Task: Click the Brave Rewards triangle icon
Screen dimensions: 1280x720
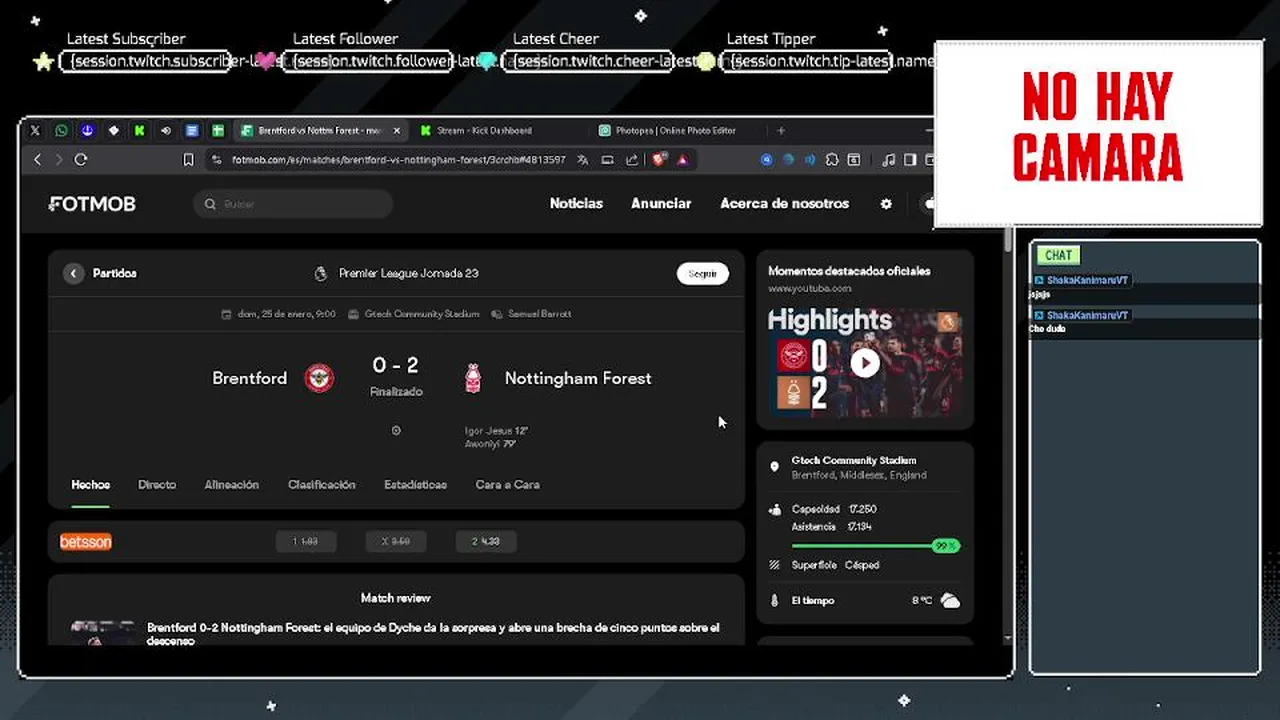Action: point(683,159)
